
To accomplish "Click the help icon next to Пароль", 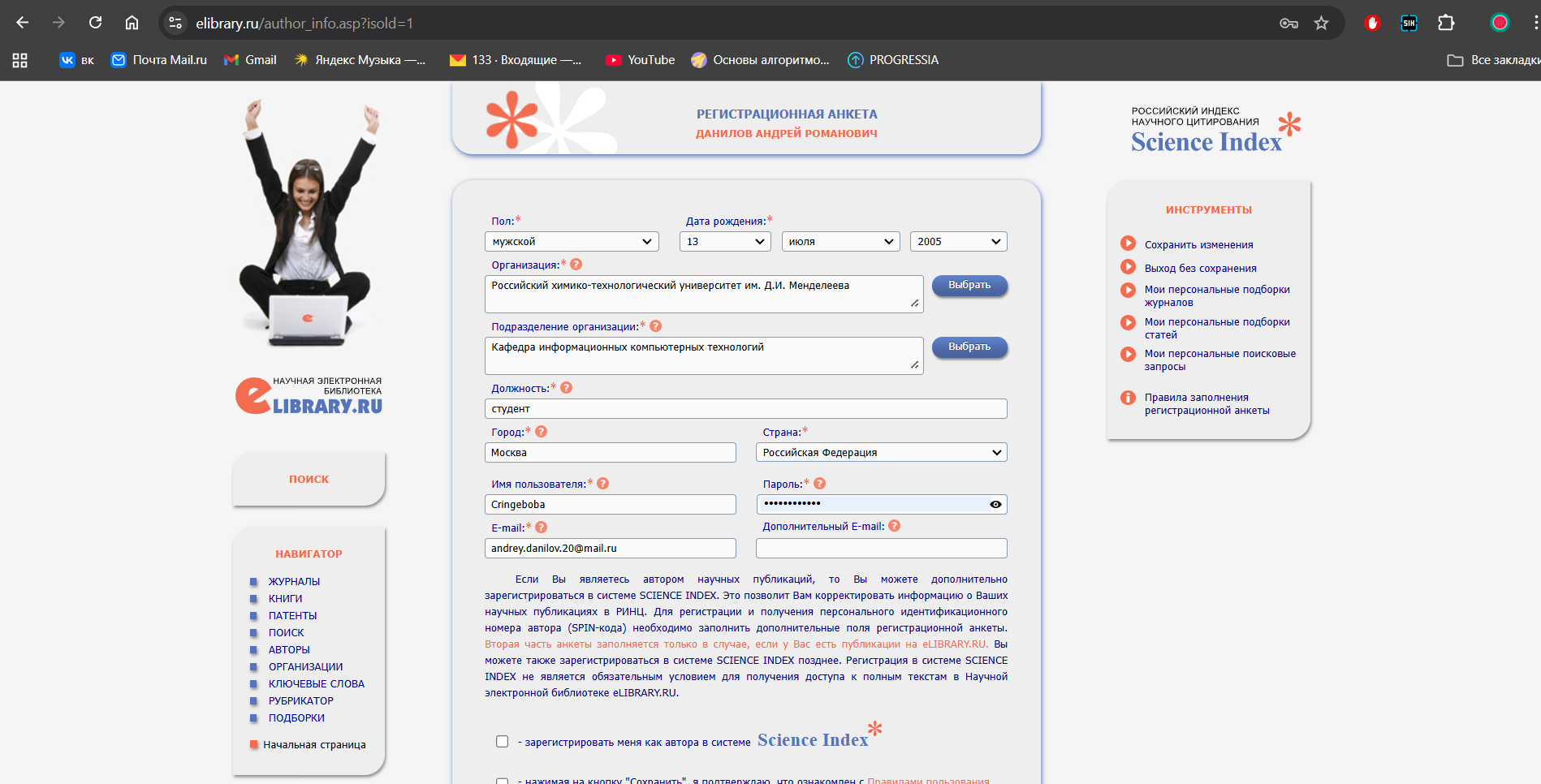I will point(820,484).
